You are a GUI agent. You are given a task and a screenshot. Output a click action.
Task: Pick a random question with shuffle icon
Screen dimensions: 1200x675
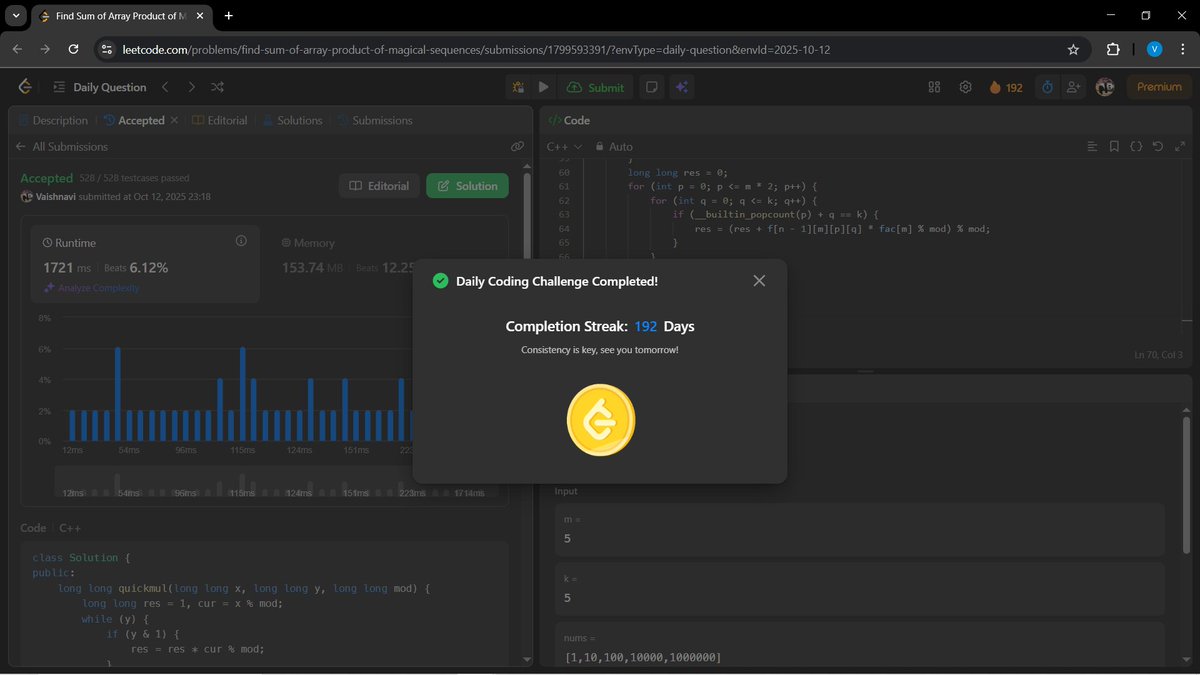[x=218, y=87]
